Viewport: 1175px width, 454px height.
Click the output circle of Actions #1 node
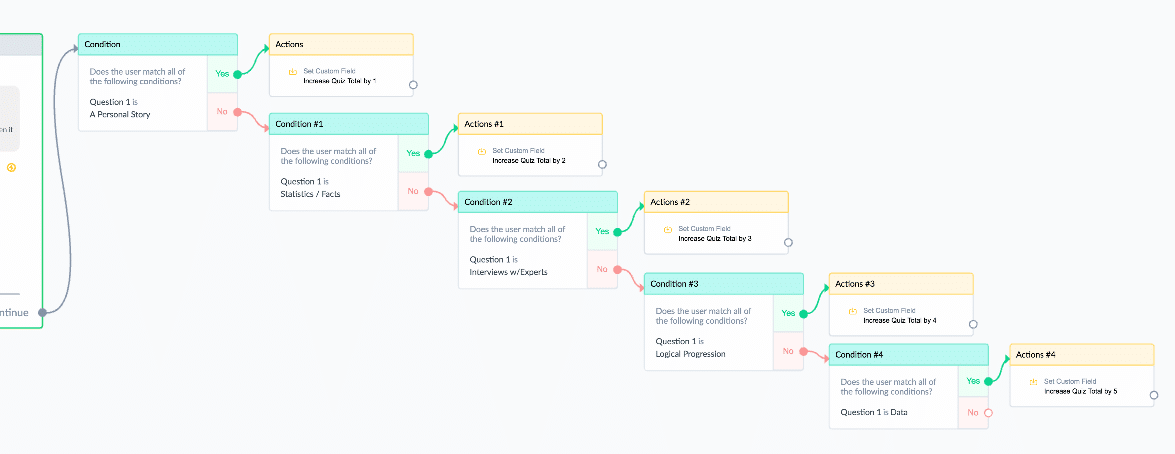[x=602, y=165]
